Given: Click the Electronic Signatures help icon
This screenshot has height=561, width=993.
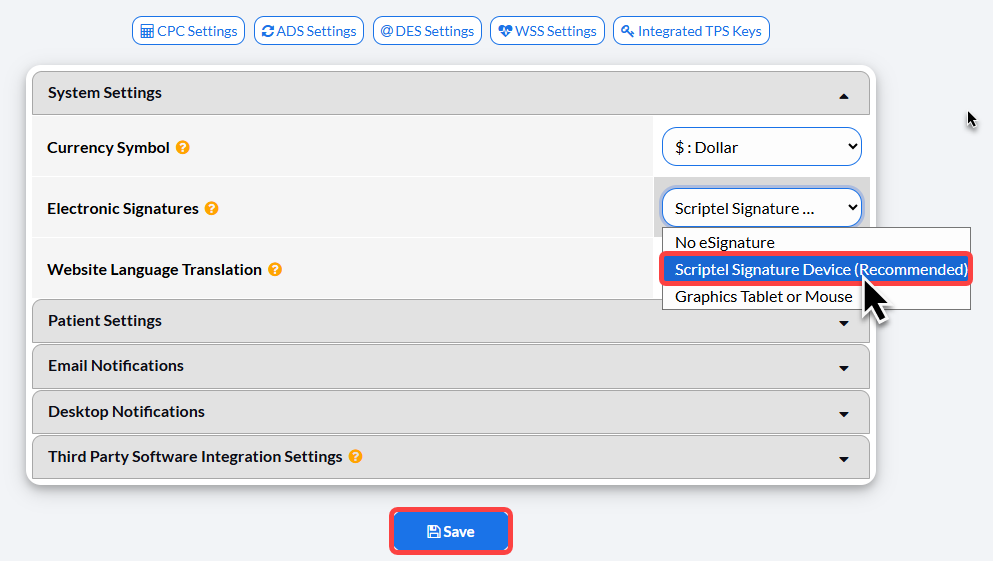Looking at the screenshot, I should pyautogui.click(x=212, y=208).
